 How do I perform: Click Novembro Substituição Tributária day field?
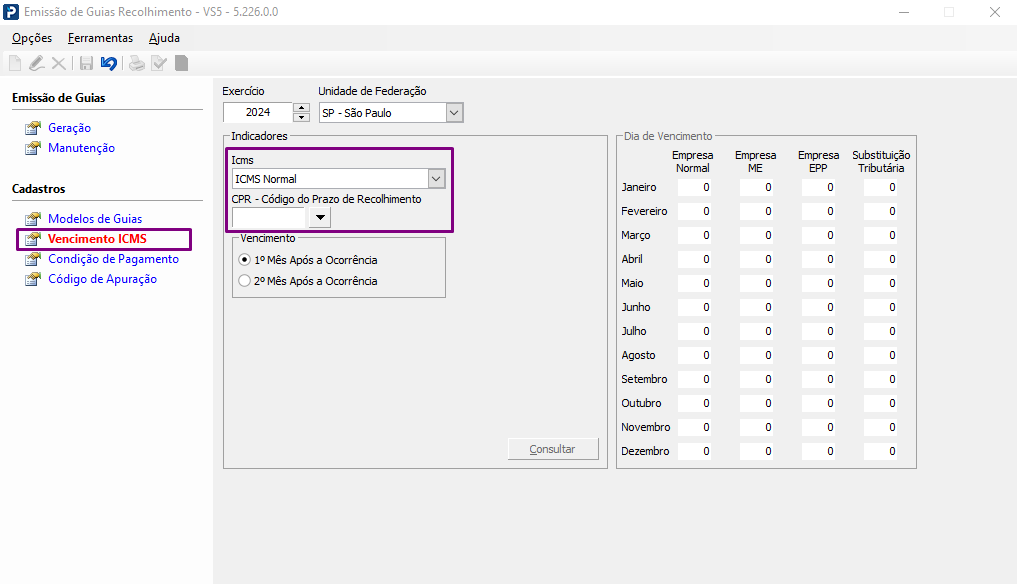click(x=880, y=428)
